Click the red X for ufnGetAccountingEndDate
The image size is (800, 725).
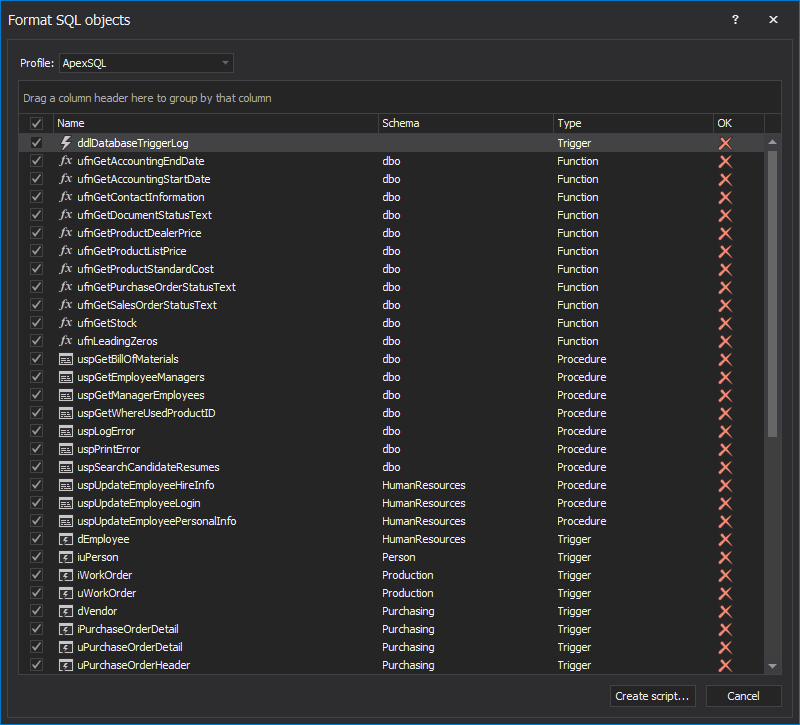click(x=725, y=161)
